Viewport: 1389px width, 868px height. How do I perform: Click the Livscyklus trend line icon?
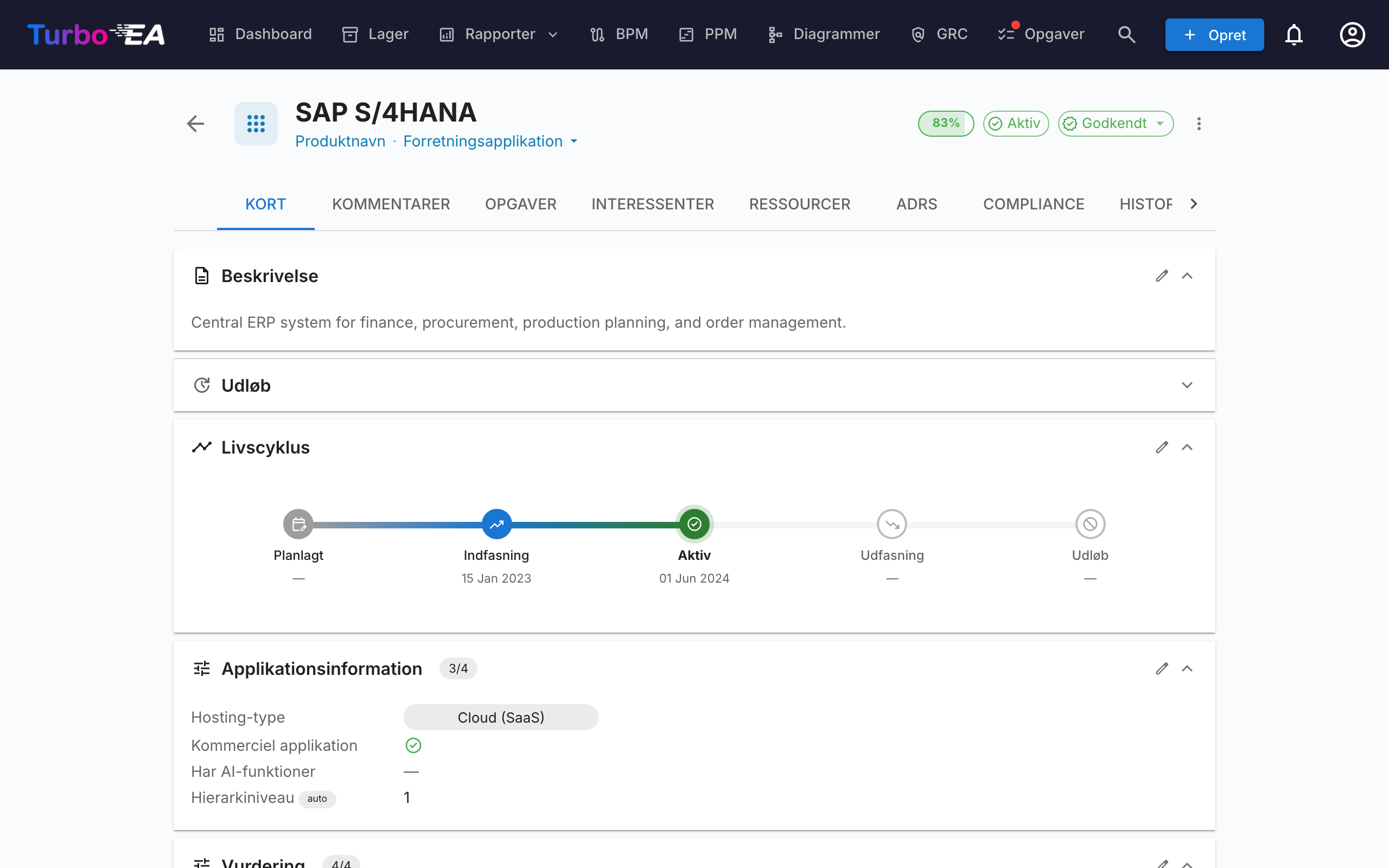pyautogui.click(x=201, y=447)
